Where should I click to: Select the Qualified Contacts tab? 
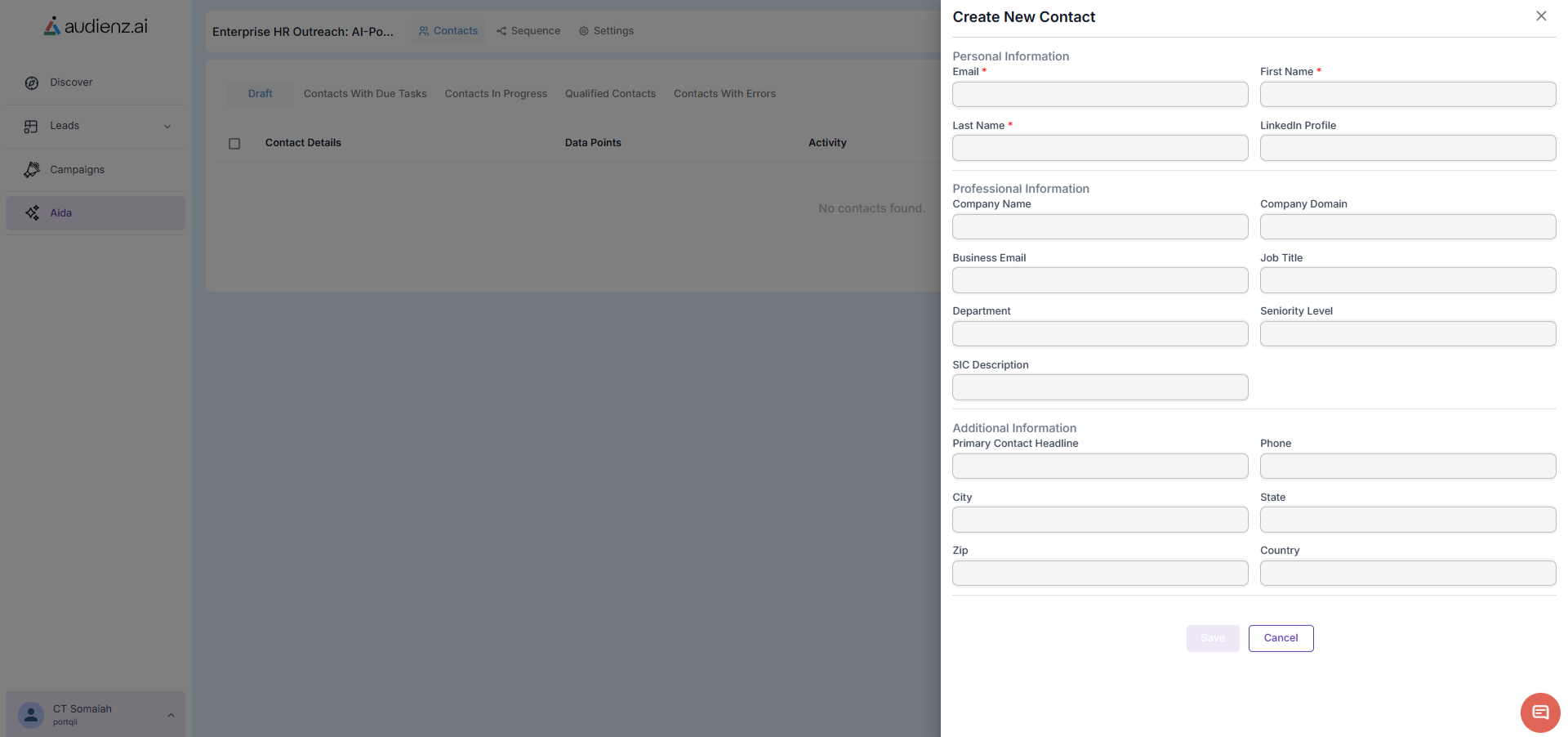click(x=610, y=94)
